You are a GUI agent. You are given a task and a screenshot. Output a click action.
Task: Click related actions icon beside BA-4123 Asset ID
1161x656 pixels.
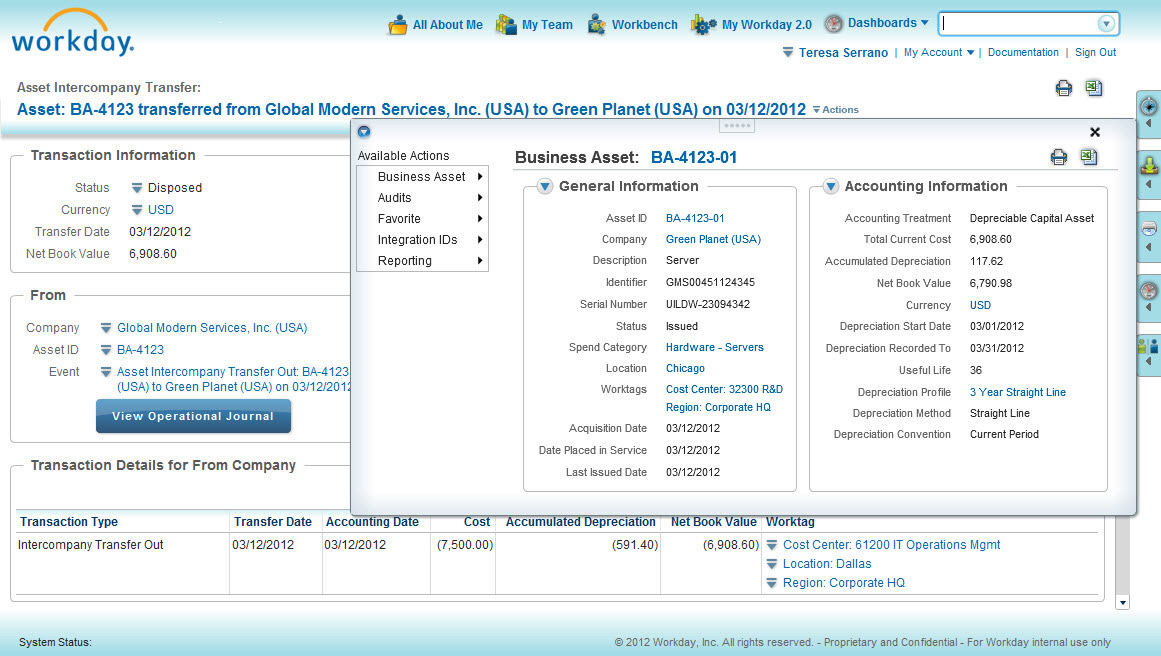pyautogui.click(x=106, y=350)
